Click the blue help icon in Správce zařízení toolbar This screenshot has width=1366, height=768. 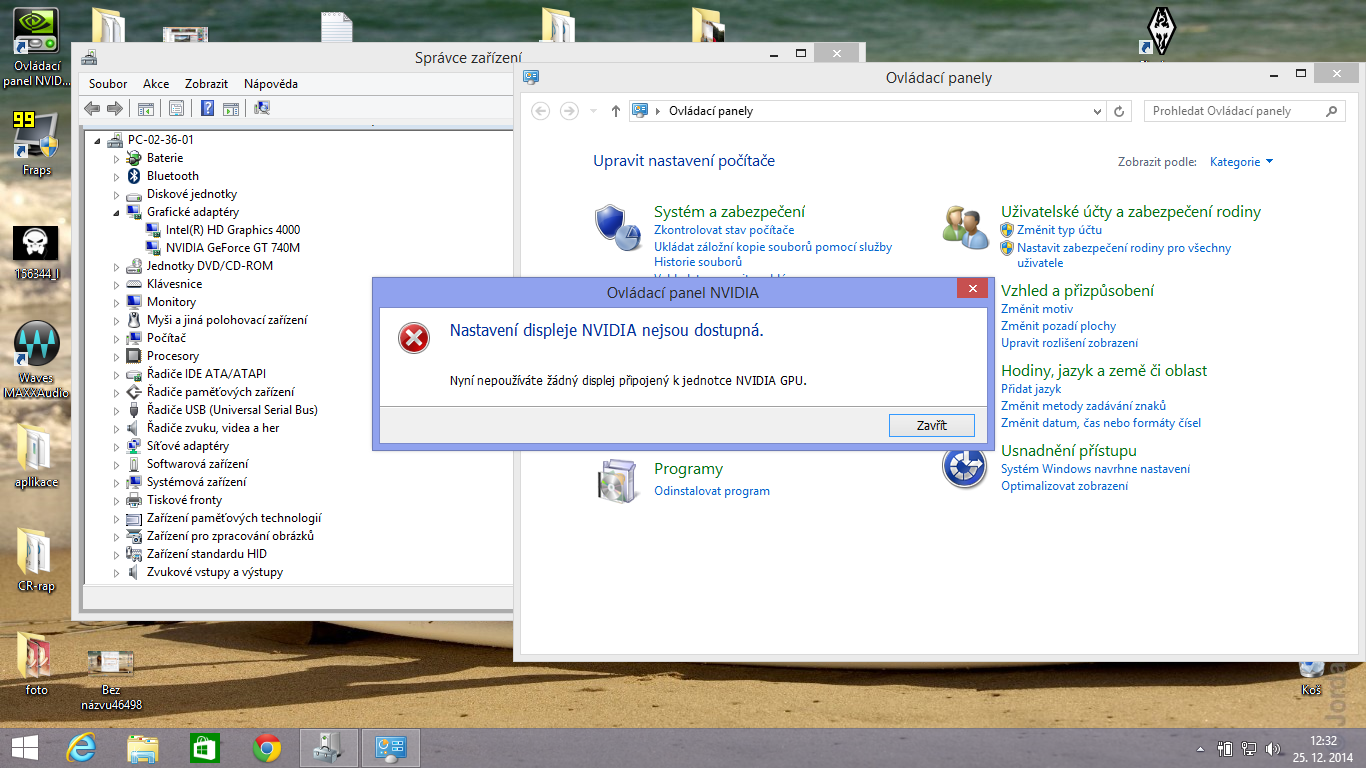(x=207, y=108)
